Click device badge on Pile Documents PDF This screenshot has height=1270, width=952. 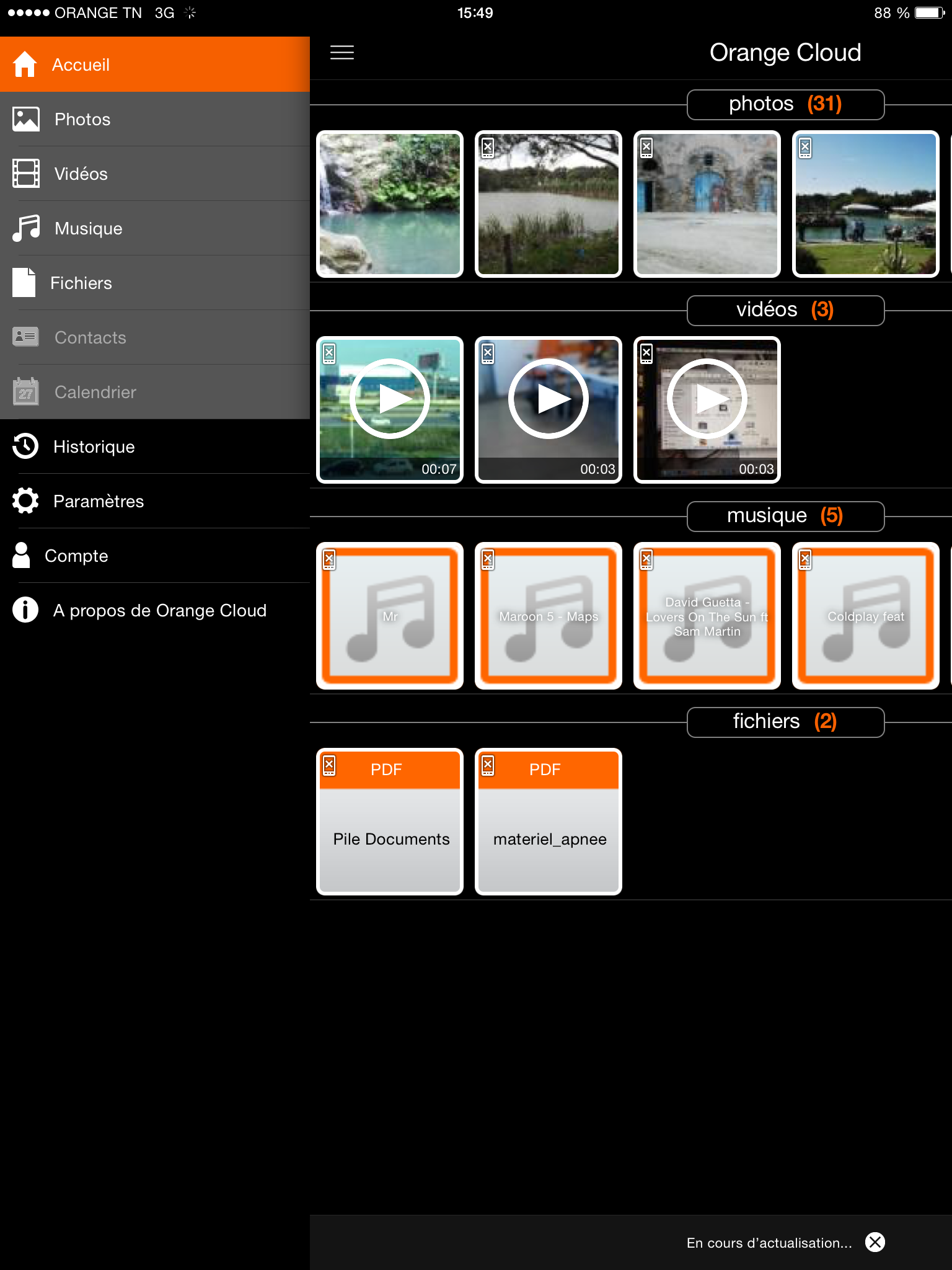tap(329, 765)
